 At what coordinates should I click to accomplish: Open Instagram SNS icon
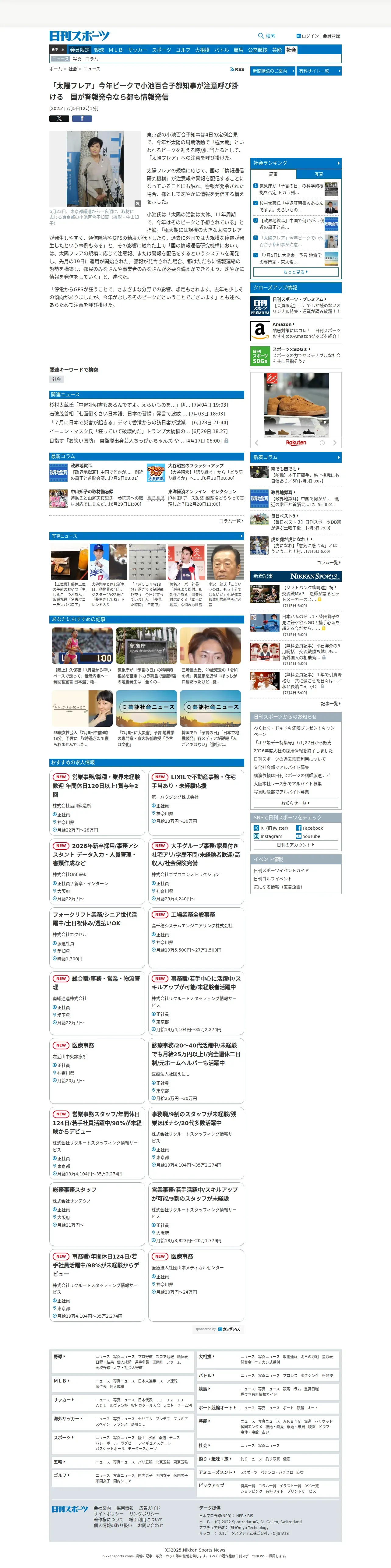click(x=256, y=836)
